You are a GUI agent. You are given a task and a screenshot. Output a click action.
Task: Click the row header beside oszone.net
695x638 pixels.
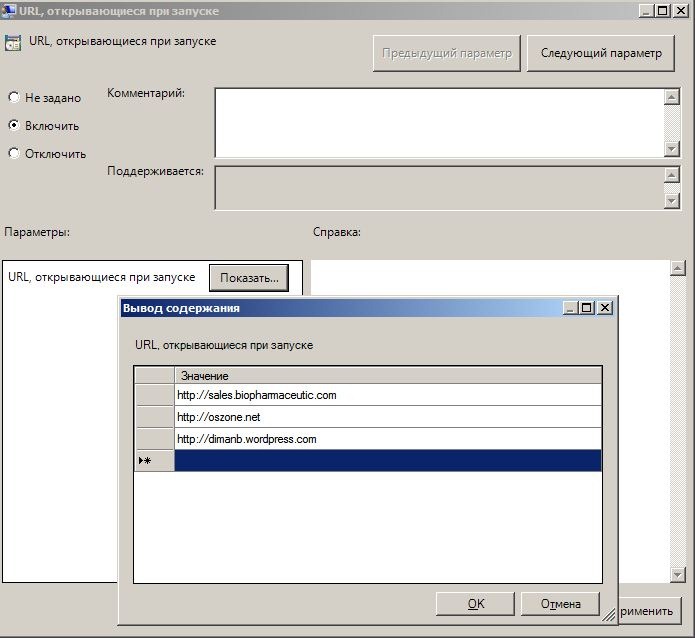pos(154,417)
